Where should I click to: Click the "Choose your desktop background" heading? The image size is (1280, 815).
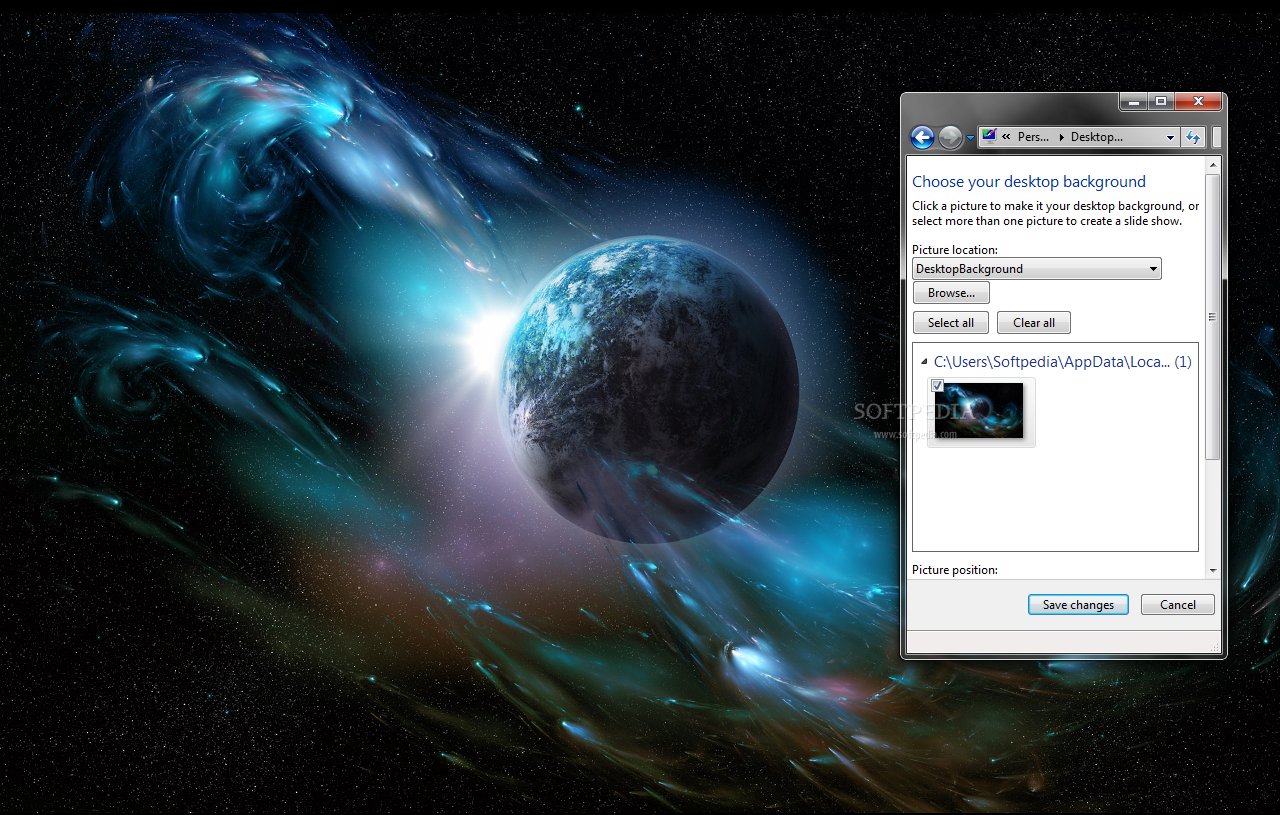(1029, 182)
